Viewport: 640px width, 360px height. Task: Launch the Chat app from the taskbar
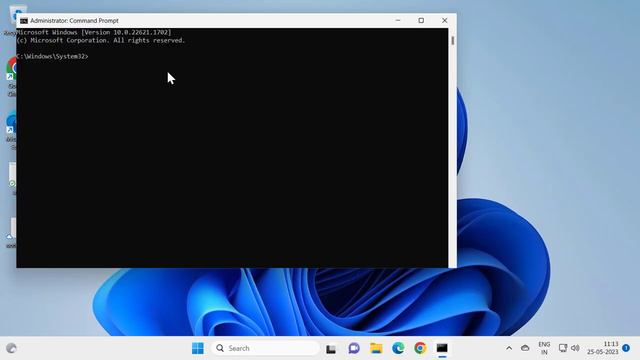tap(354, 348)
